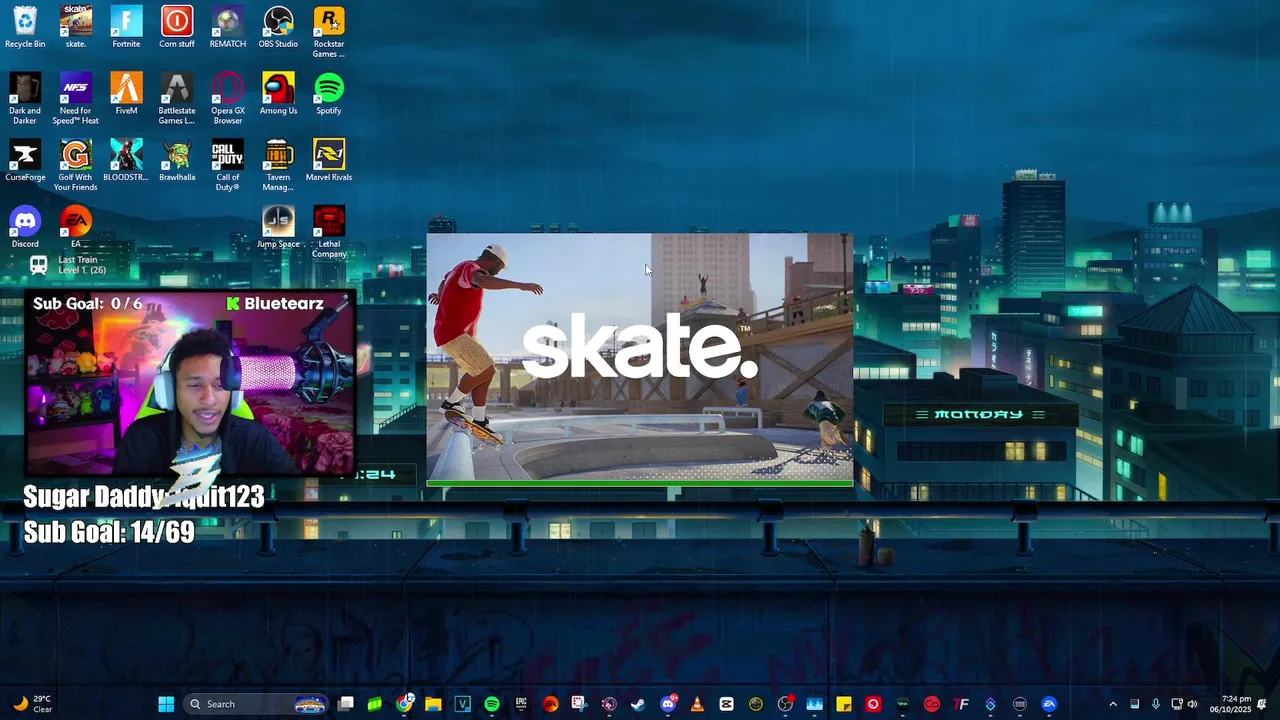Open the Fortnite desktop shortcut

point(126,27)
